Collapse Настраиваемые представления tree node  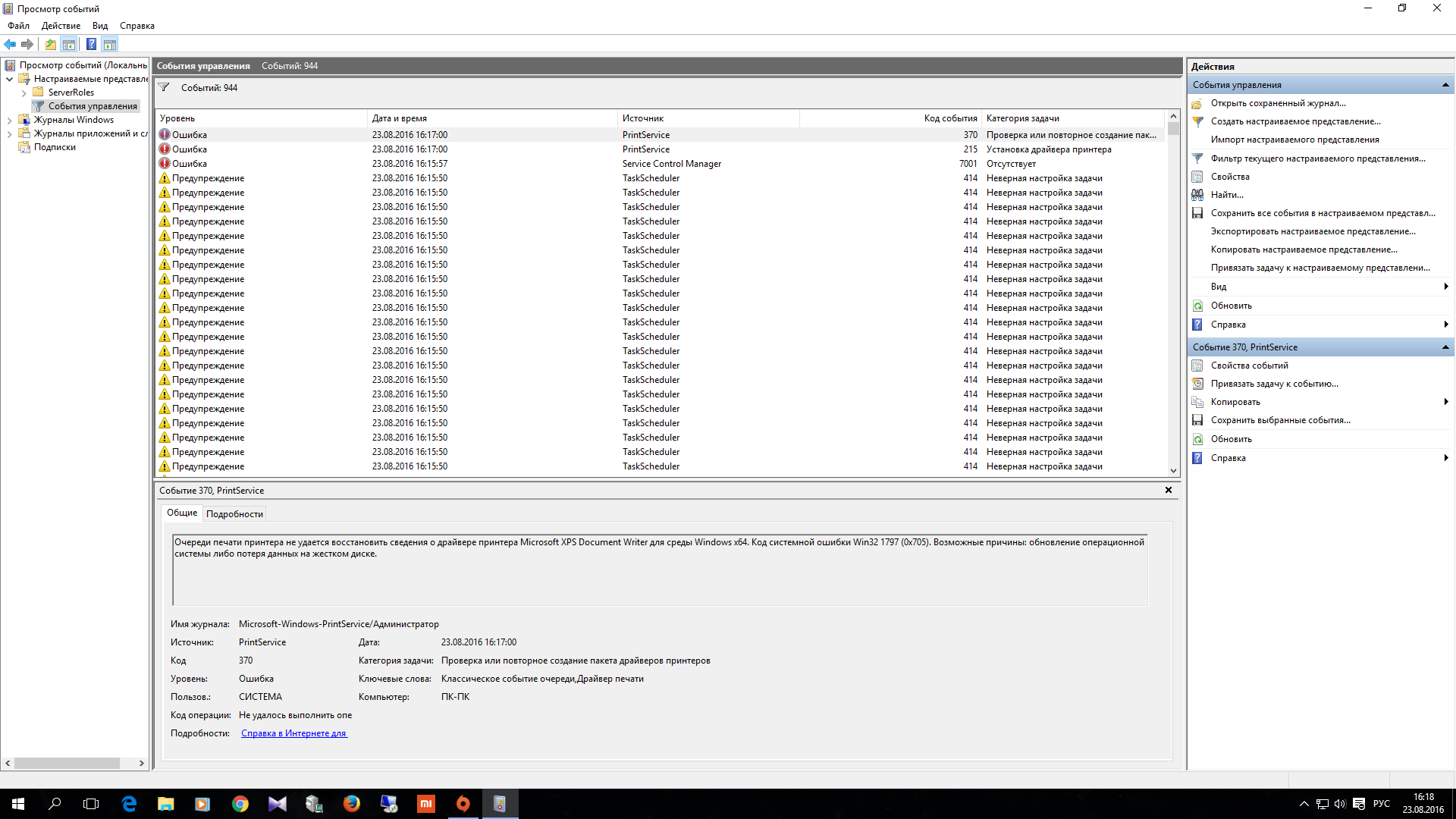coord(10,79)
